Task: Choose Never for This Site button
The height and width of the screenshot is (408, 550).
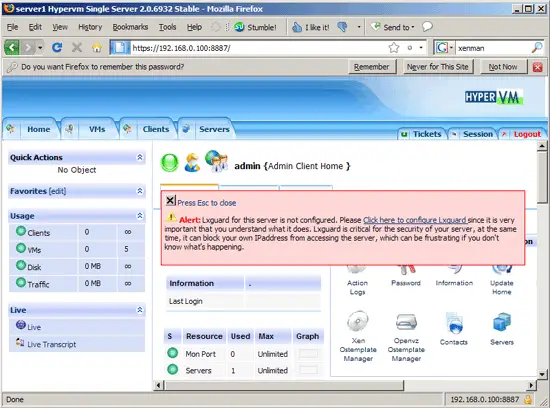Action: [x=437, y=67]
